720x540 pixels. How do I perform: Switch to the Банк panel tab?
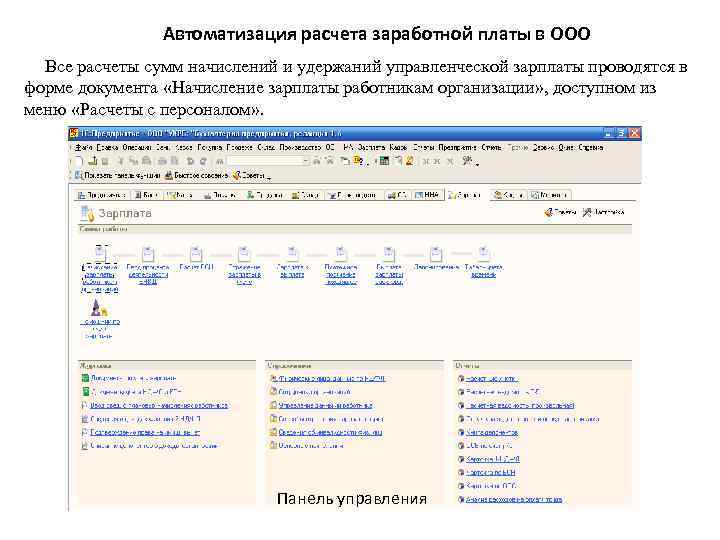click(146, 195)
